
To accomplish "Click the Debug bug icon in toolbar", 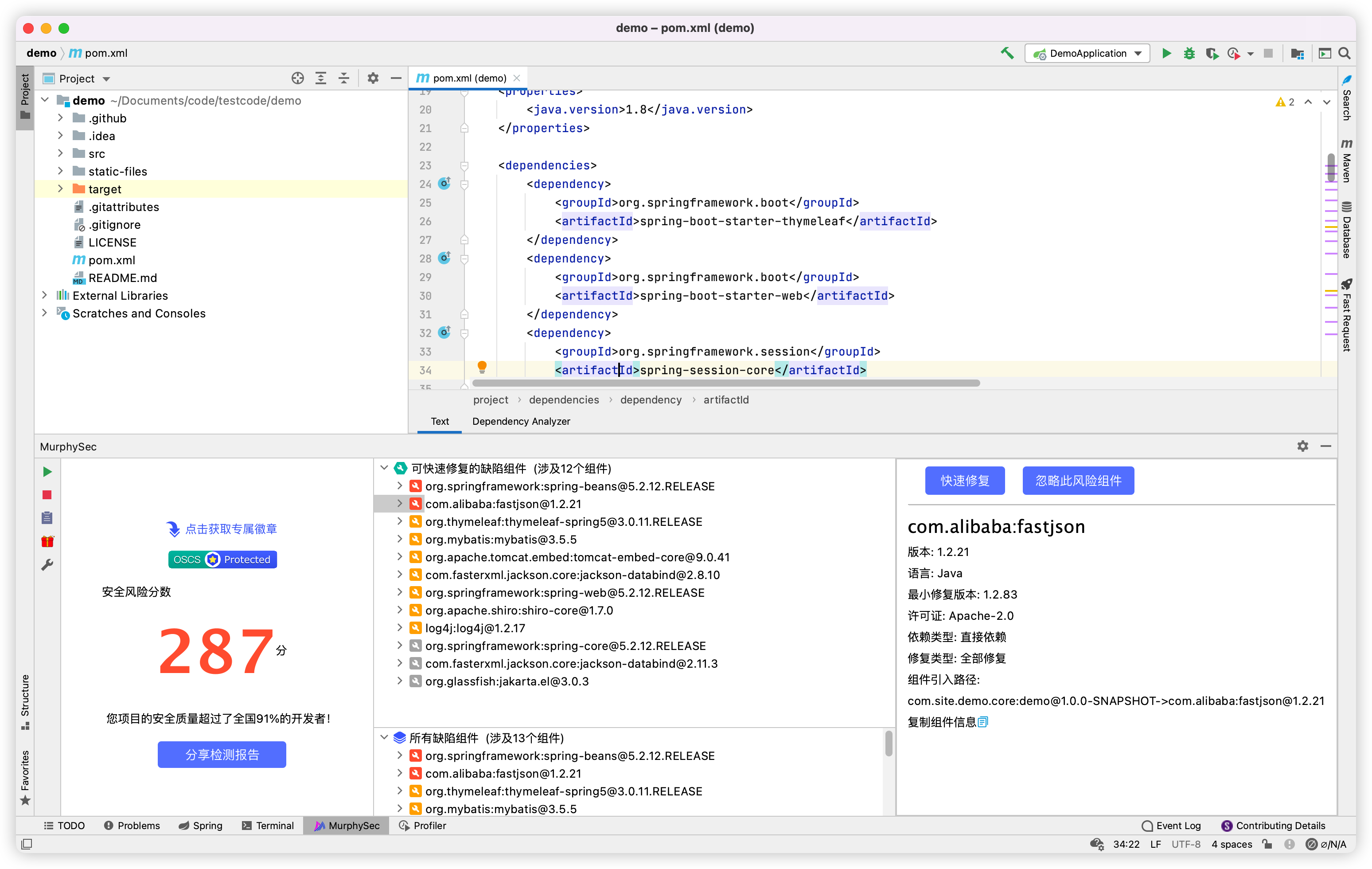I will pyautogui.click(x=1189, y=53).
